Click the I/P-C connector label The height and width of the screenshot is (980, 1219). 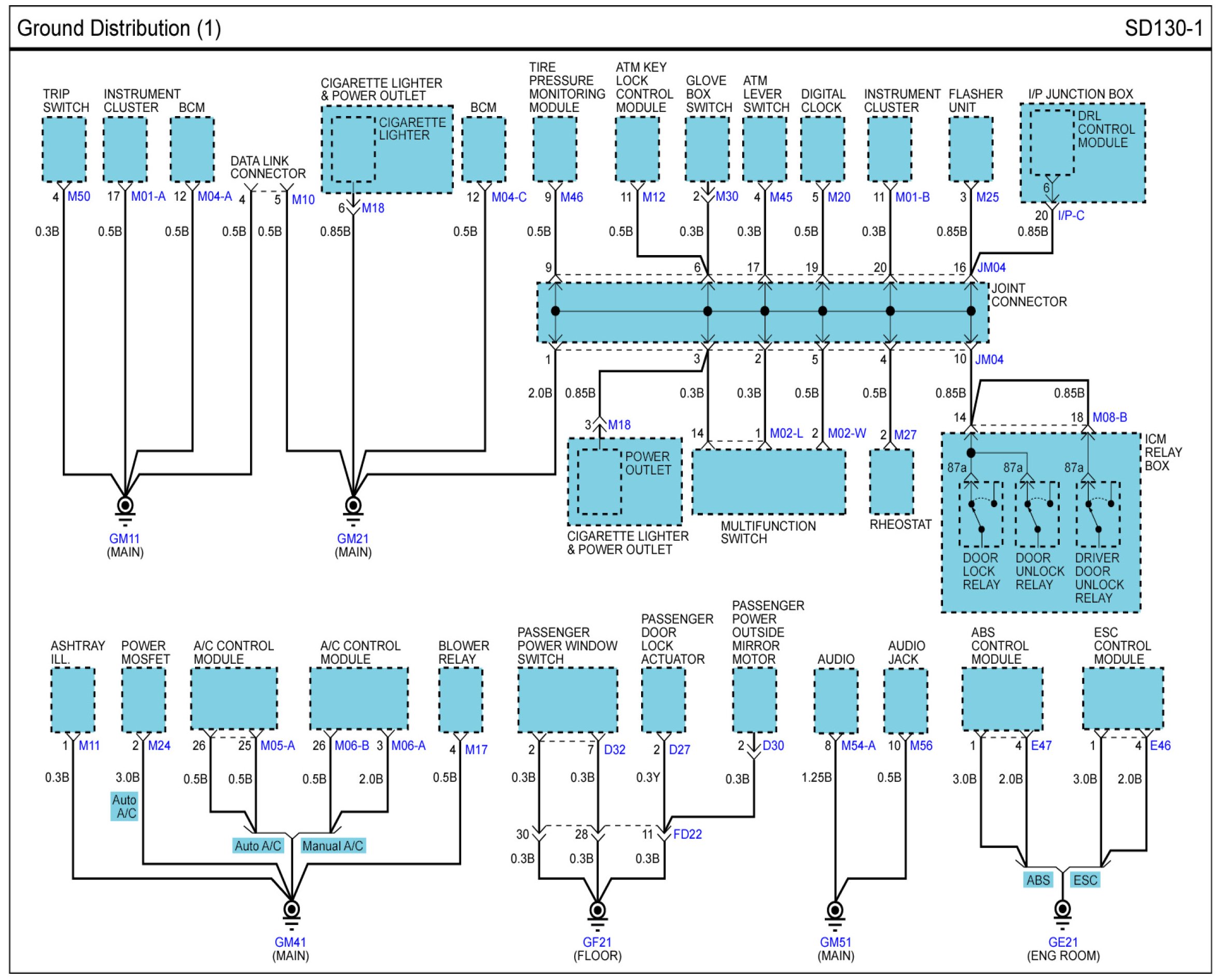coord(1071,215)
